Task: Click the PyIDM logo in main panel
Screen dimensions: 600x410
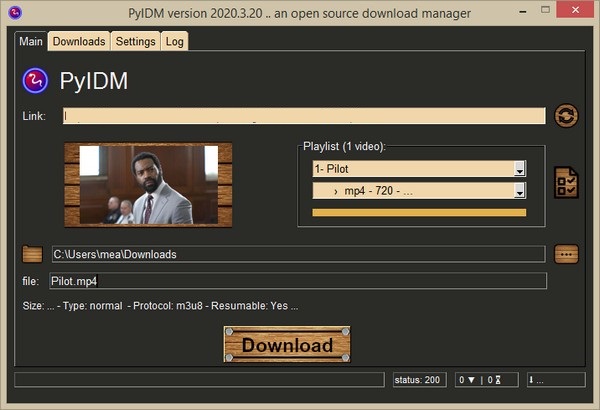Action: (x=35, y=81)
